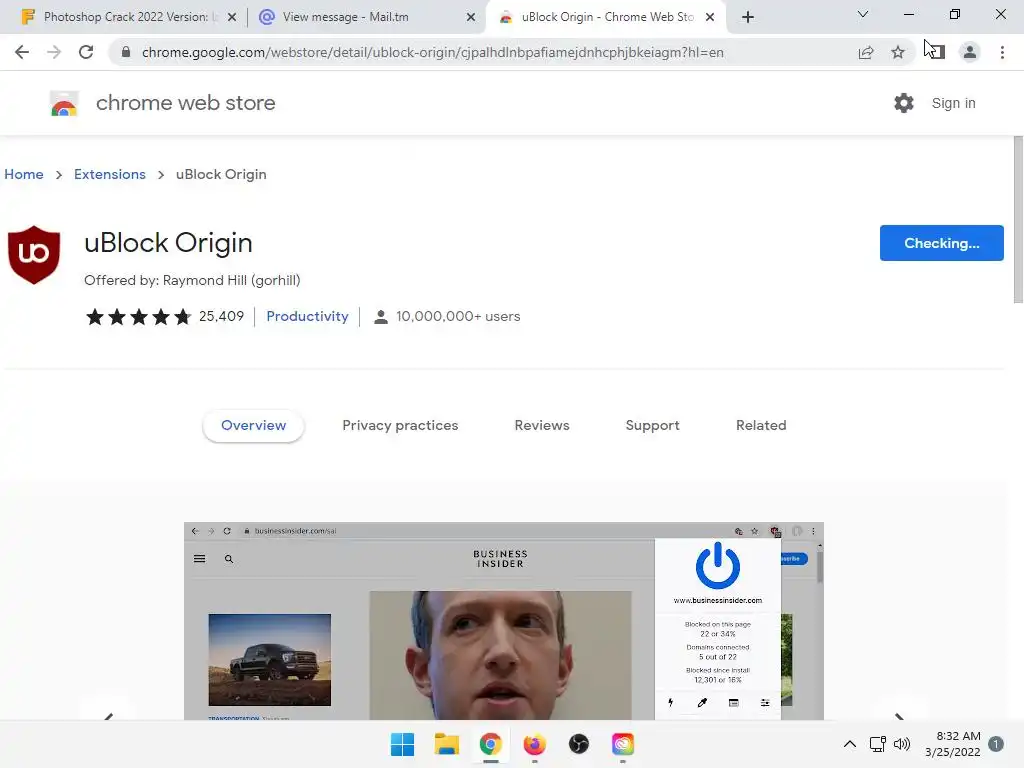The height and width of the screenshot is (768, 1024).
Task: Open a new browser tab
Action: (x=748, y=17)
